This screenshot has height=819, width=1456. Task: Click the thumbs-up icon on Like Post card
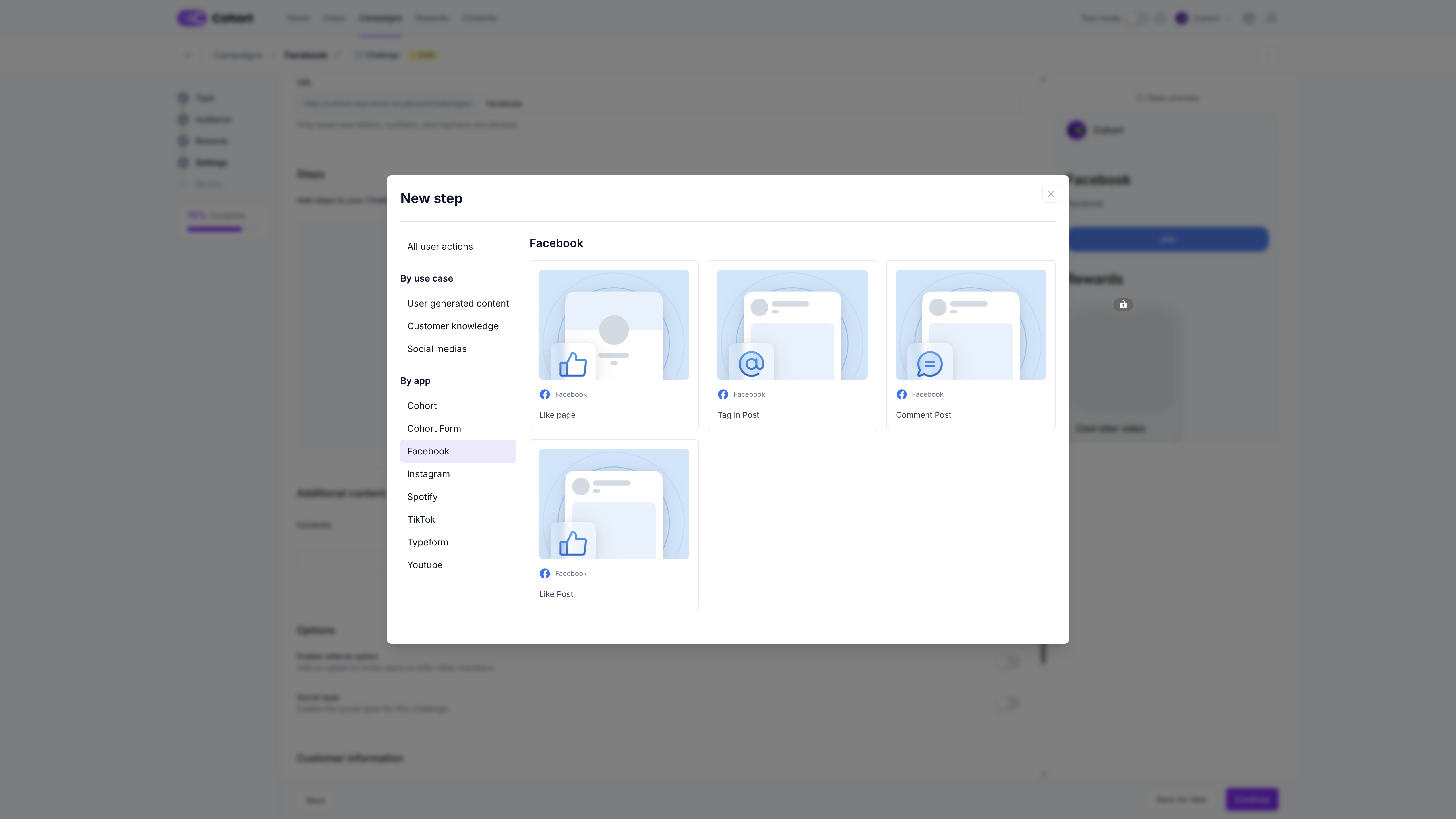[x=572, y=544]
